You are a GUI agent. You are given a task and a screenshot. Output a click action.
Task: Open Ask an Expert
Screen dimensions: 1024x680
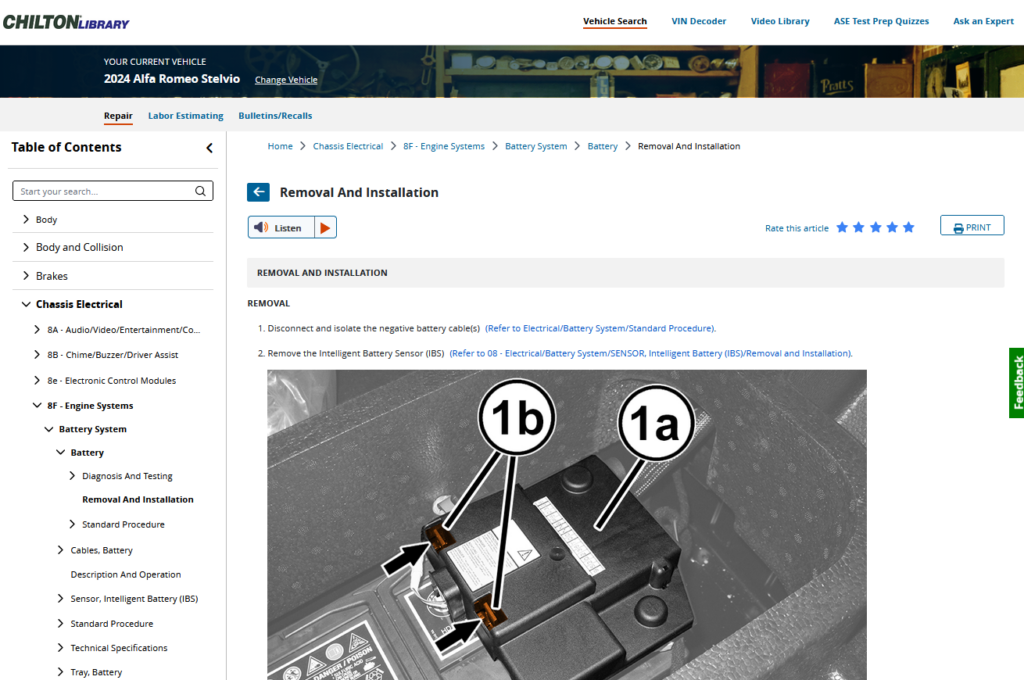(984, 22)
